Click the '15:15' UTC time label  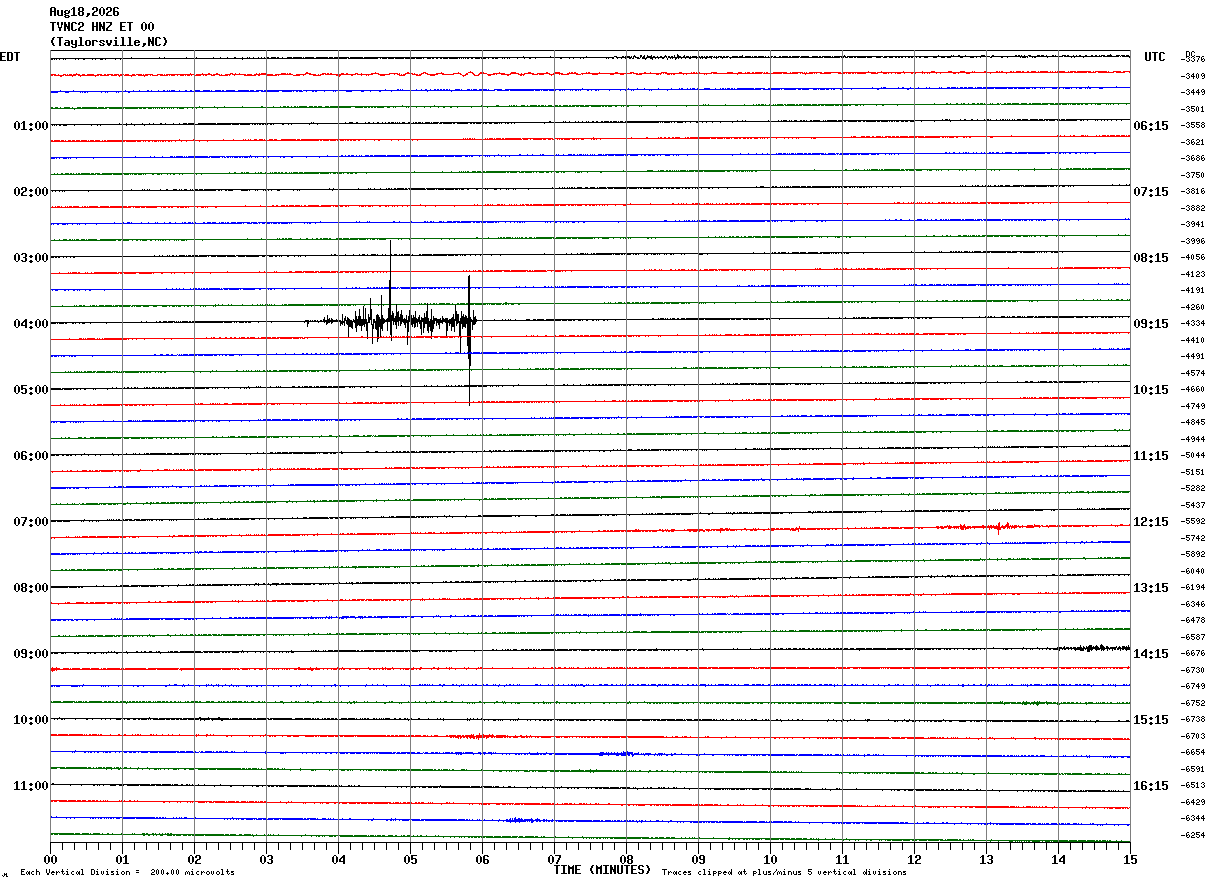(x=1151, y=720)
